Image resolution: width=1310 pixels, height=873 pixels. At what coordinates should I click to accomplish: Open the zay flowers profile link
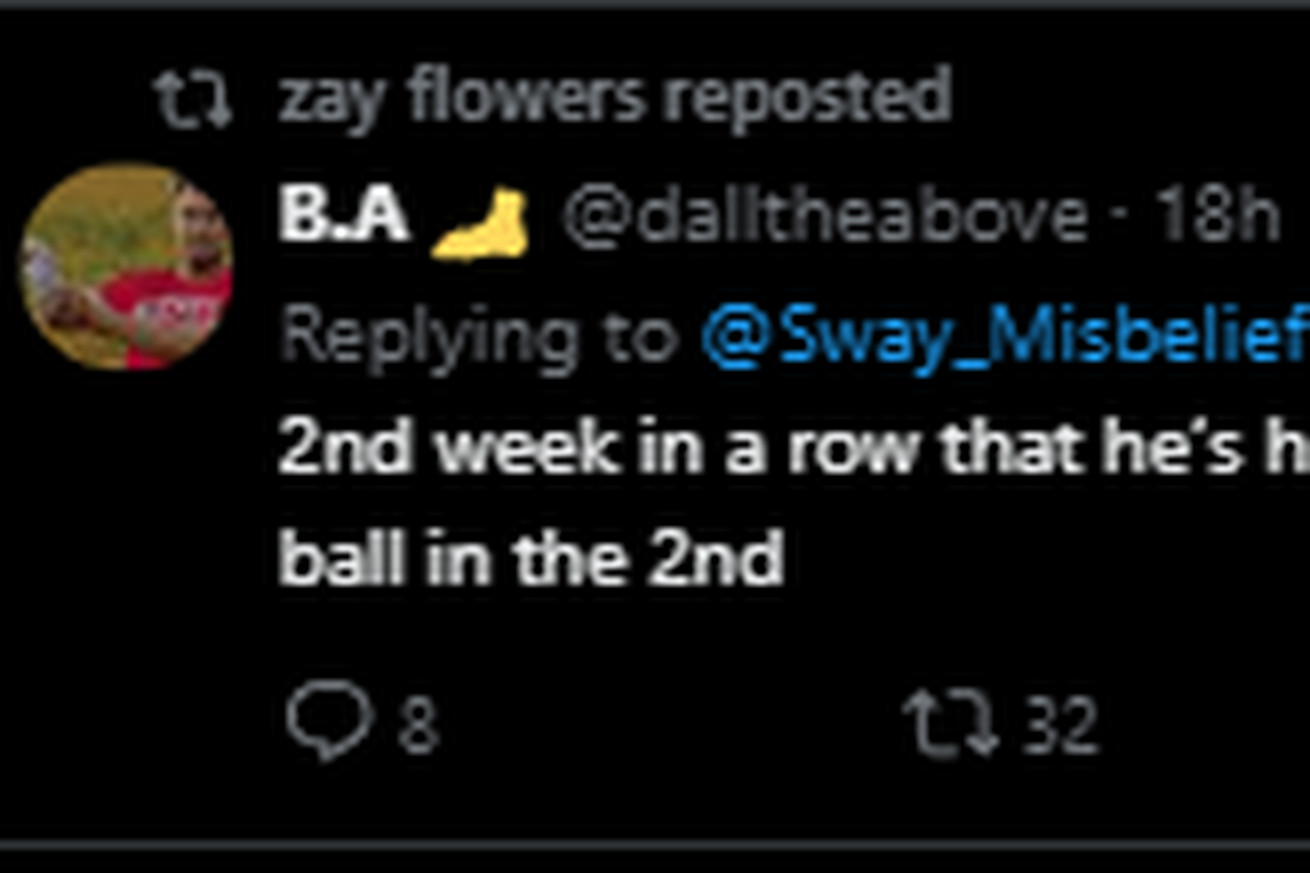460,98
